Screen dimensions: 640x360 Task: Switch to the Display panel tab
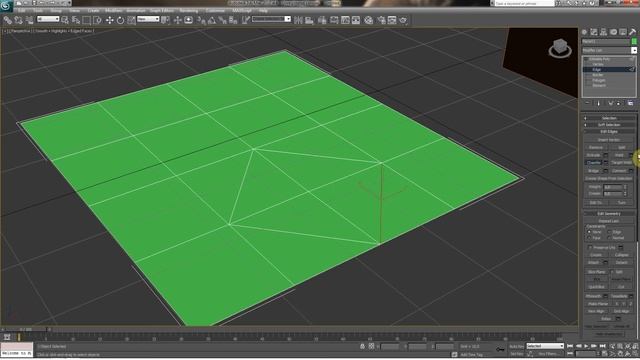[623, 32]
